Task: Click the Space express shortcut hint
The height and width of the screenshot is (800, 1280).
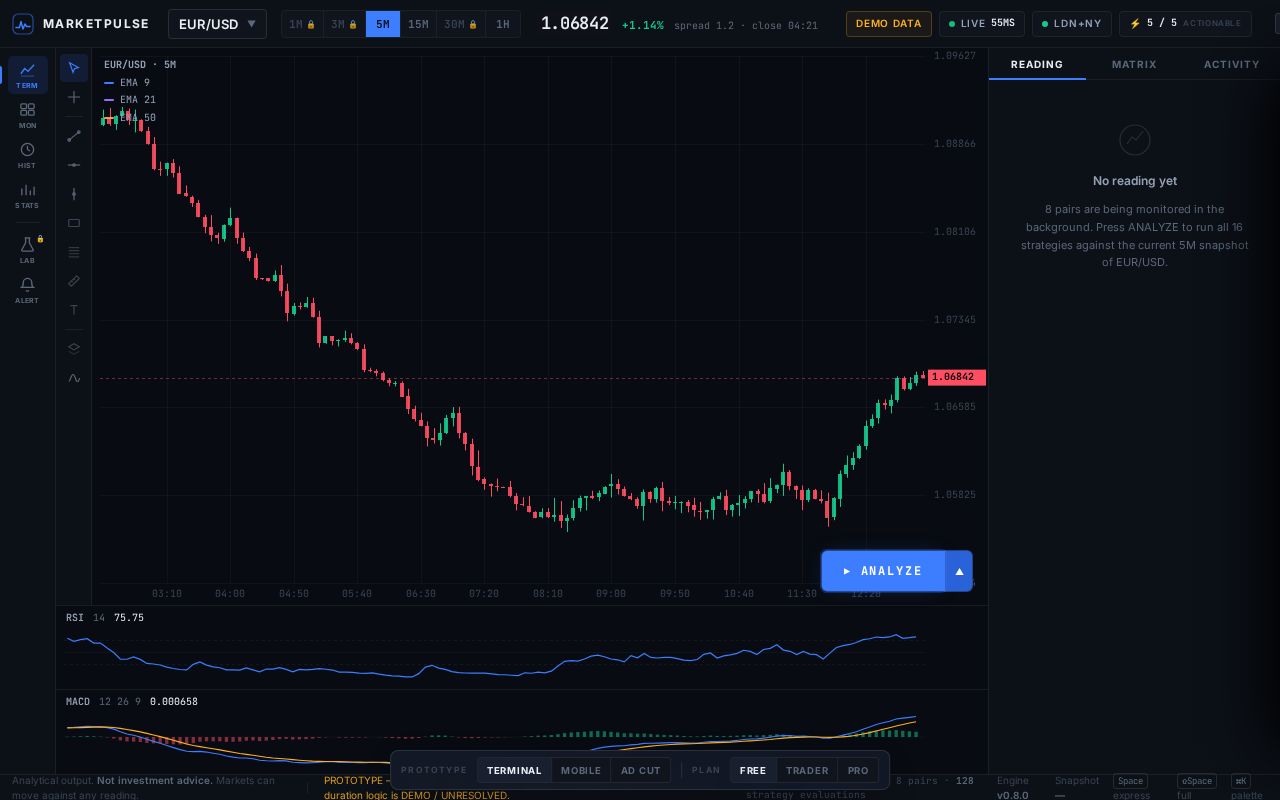Action: (1131, 788)
